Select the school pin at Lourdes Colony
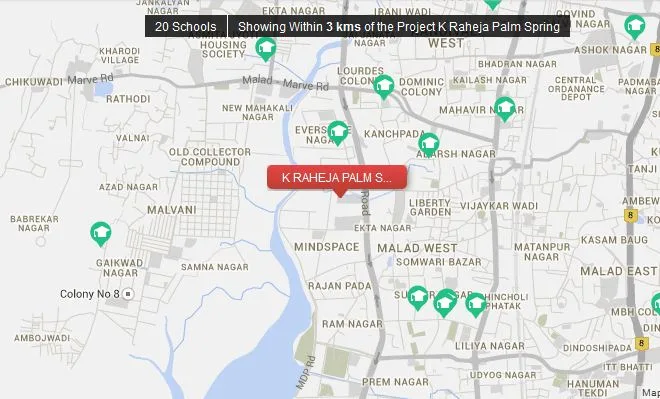 (383, 87)
